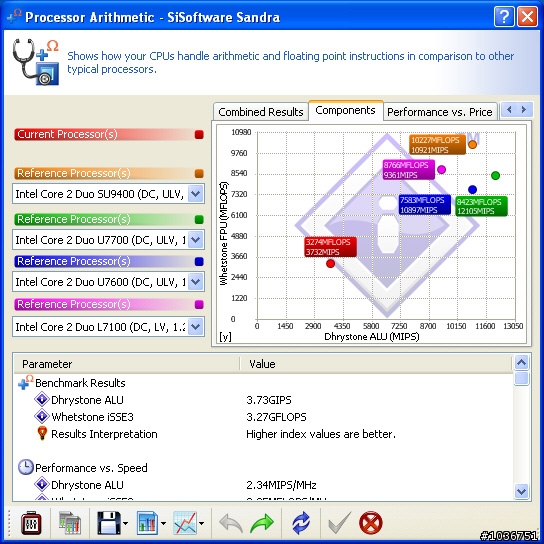Click the Help question mark button
Viewport: 544px width, 544px height.
[504, 16]
